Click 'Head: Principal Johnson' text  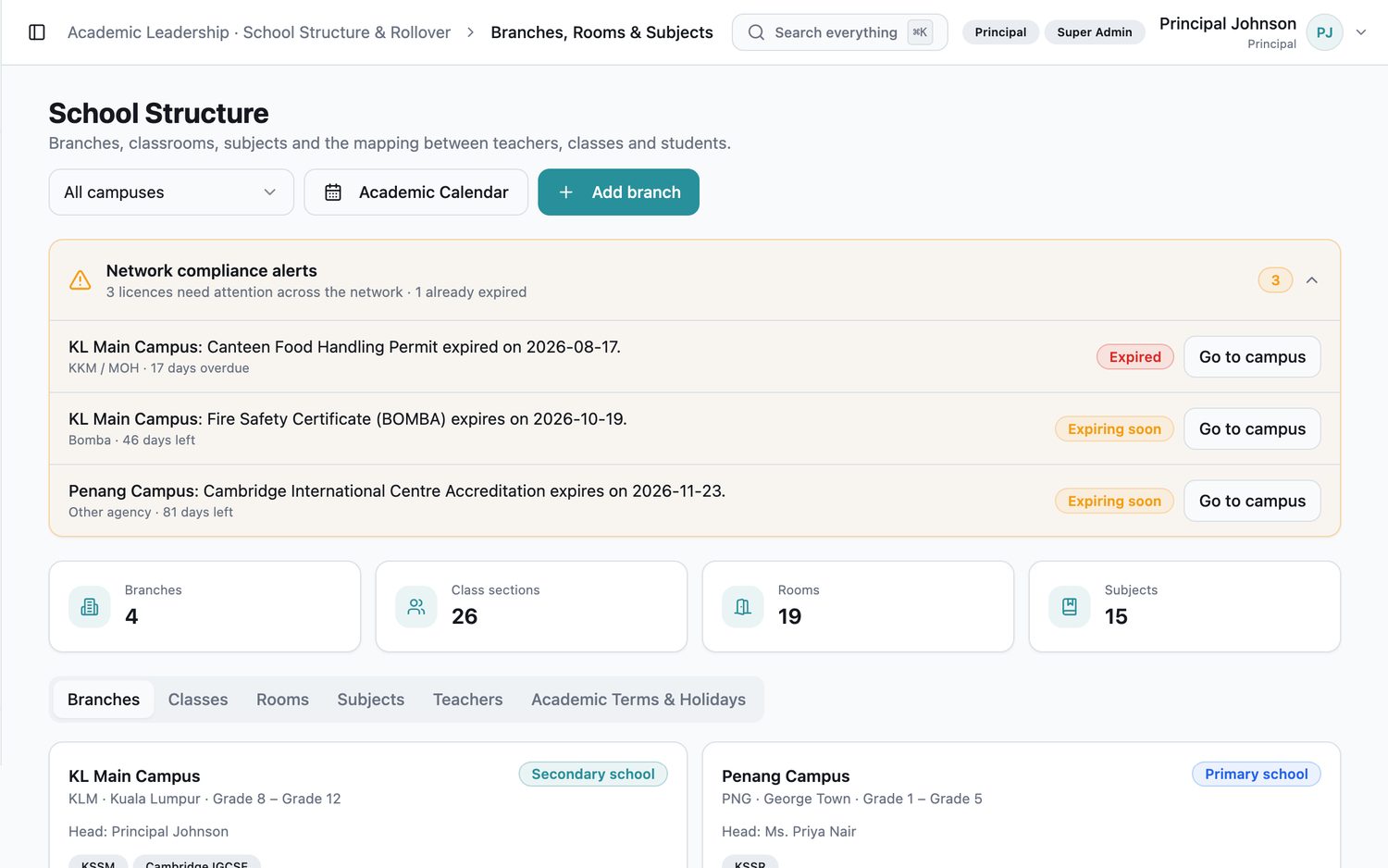[x=148, y=832]
